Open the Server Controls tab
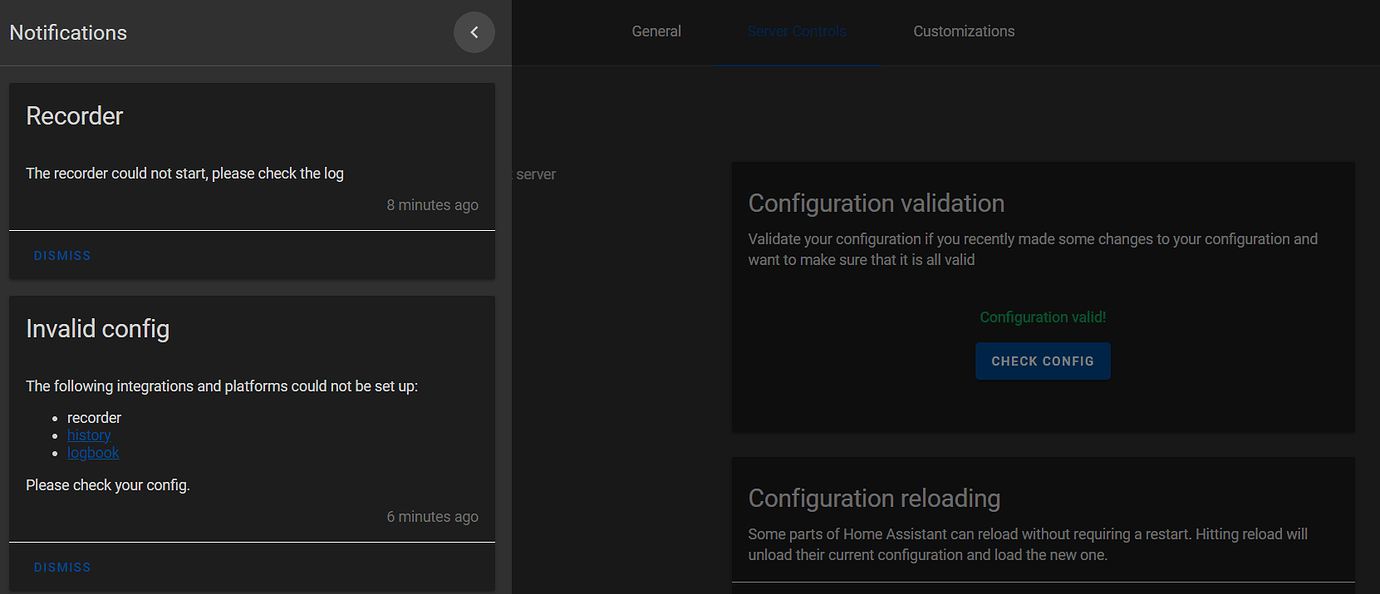Viewport: 1380px width, 594px height. tap(796, 32)
